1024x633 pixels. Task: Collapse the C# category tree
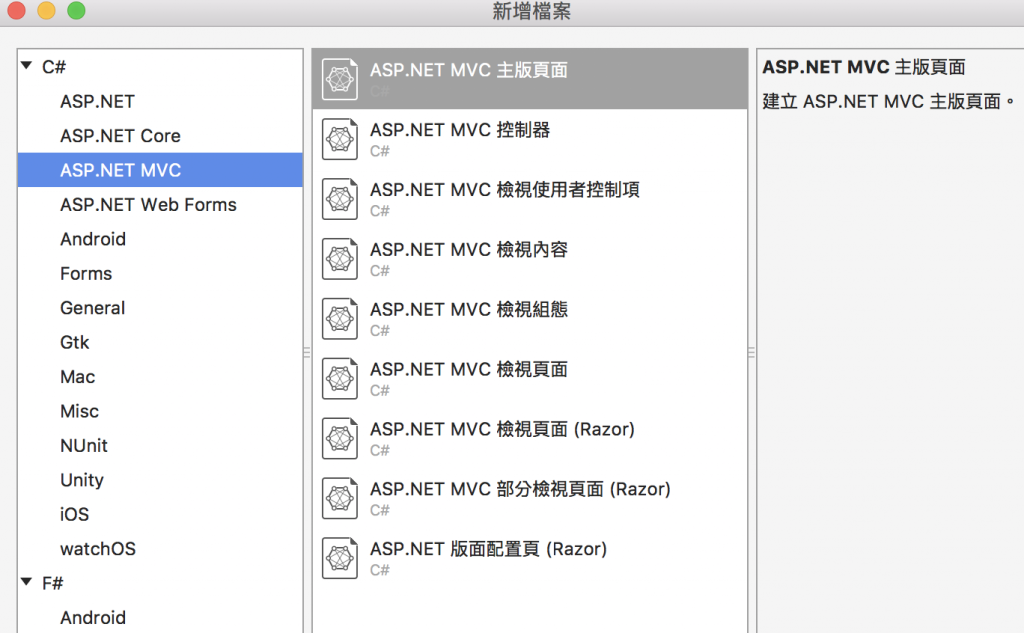(x=26, y=67)
